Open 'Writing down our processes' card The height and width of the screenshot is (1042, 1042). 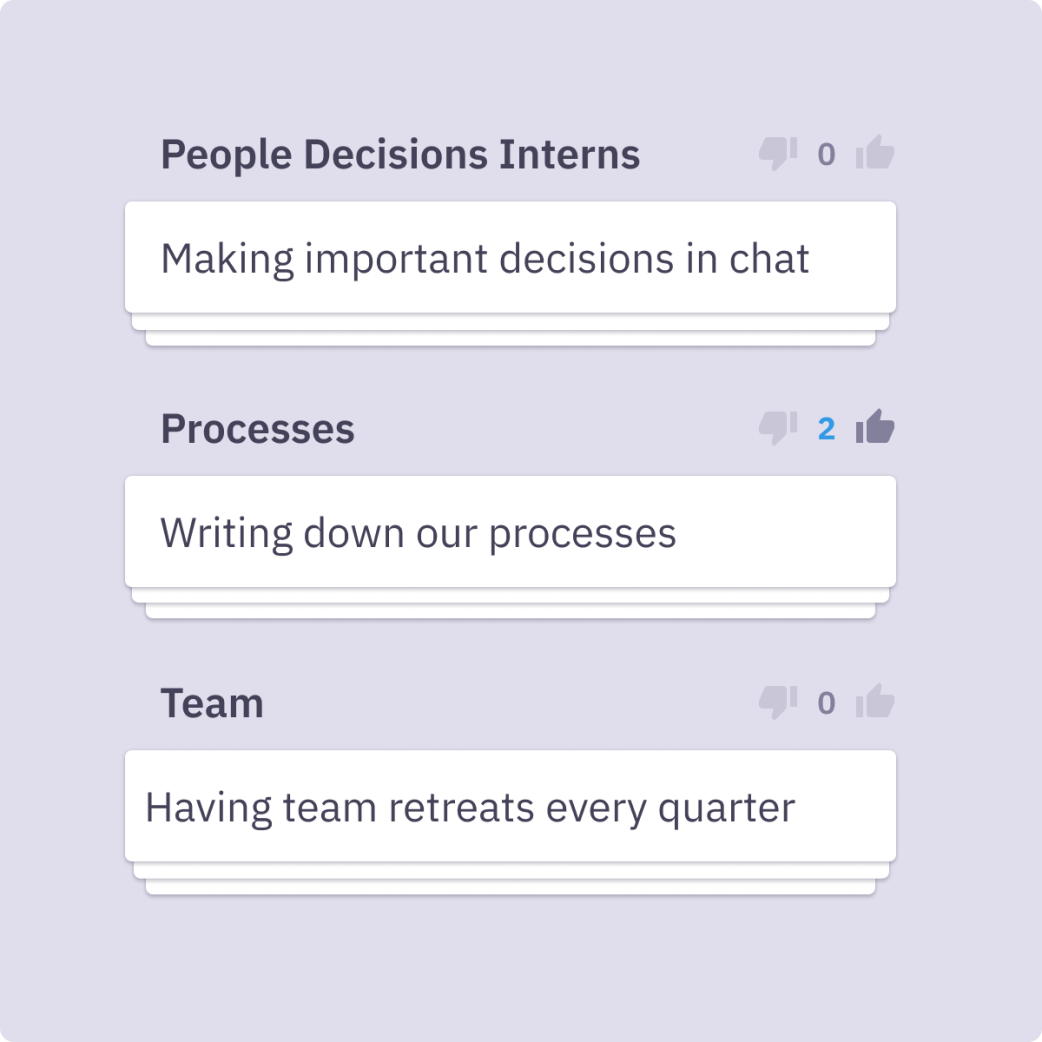tap(510, 532)
